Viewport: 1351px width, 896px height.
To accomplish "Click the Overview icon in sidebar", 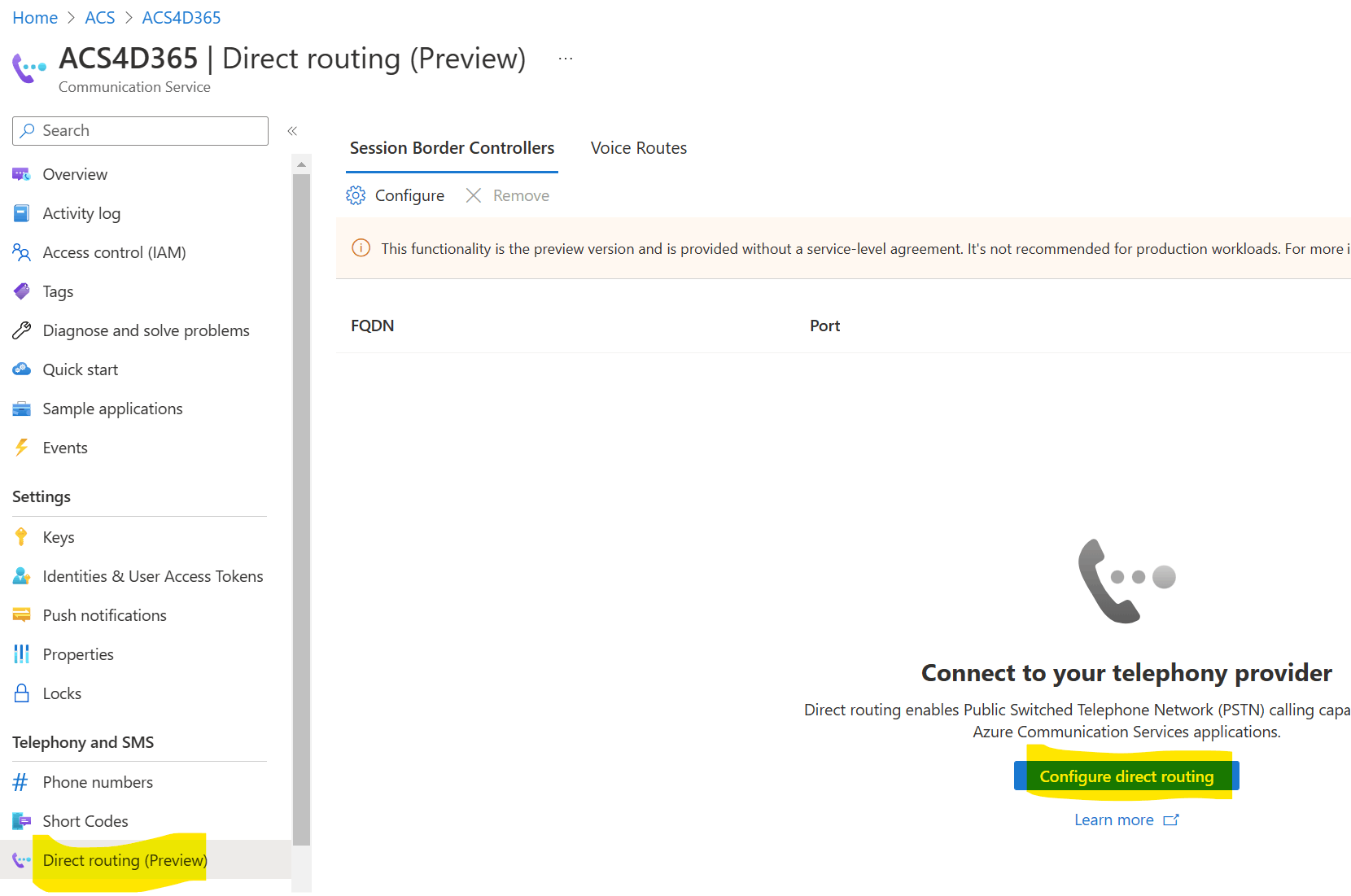I will click(x=21, y=174).
